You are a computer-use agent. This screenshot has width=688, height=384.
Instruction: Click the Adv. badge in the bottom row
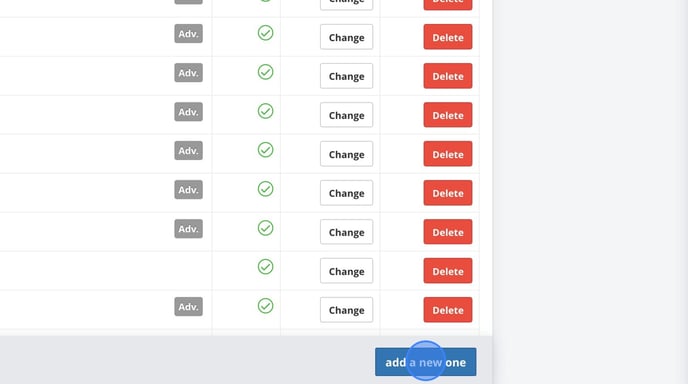coord(189,307)
